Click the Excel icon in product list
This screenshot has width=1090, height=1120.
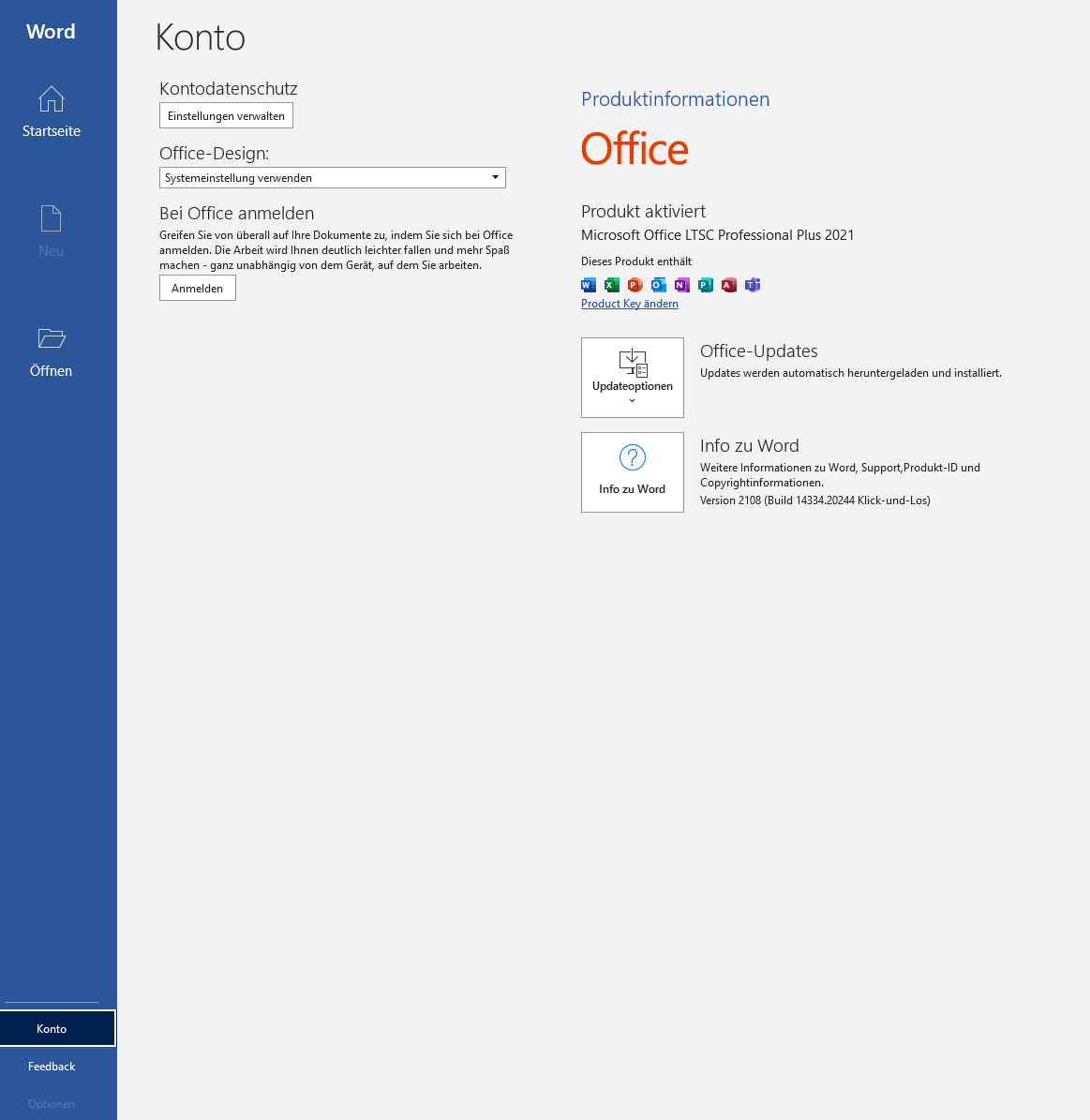pos(612,285)
